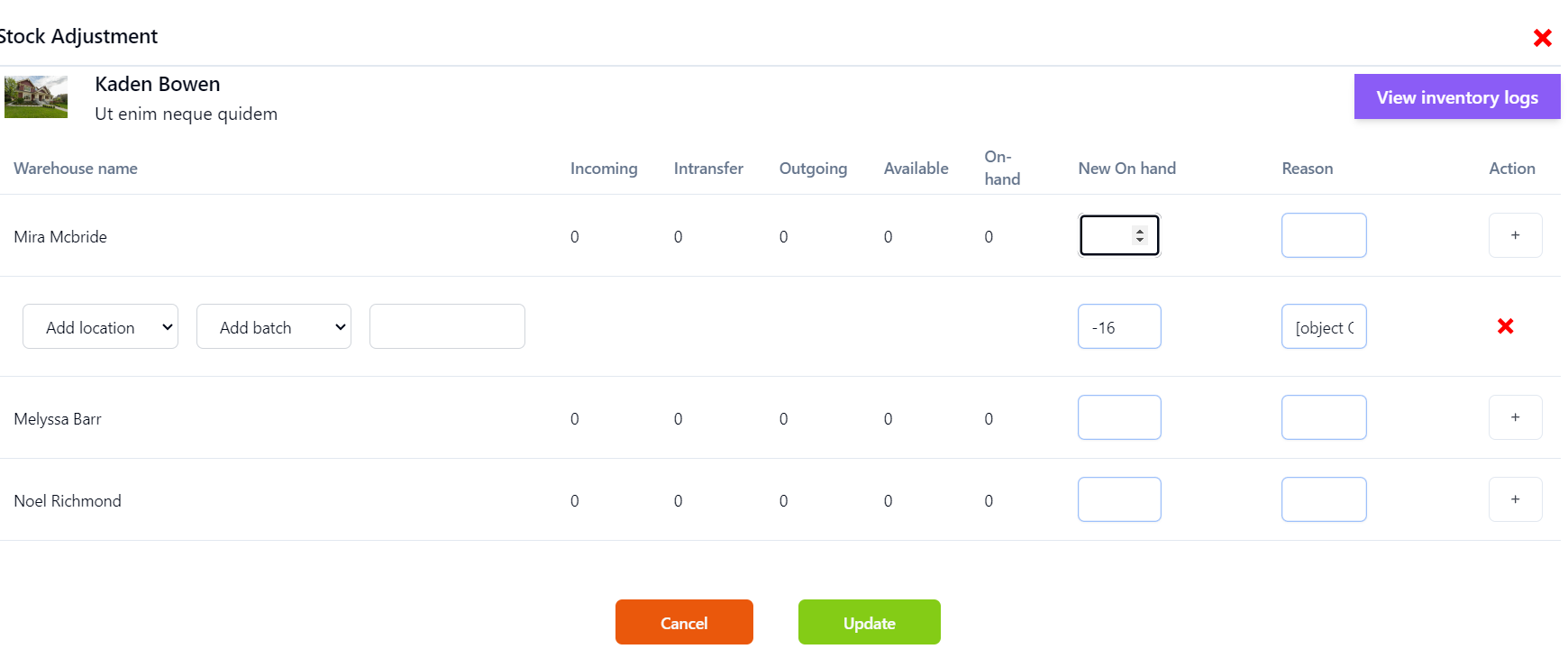The height and width of the screenshot is (649, 1568).
Task: Focus the New On hand field for Mira Mcbride
Action: tap(1107, 235)
